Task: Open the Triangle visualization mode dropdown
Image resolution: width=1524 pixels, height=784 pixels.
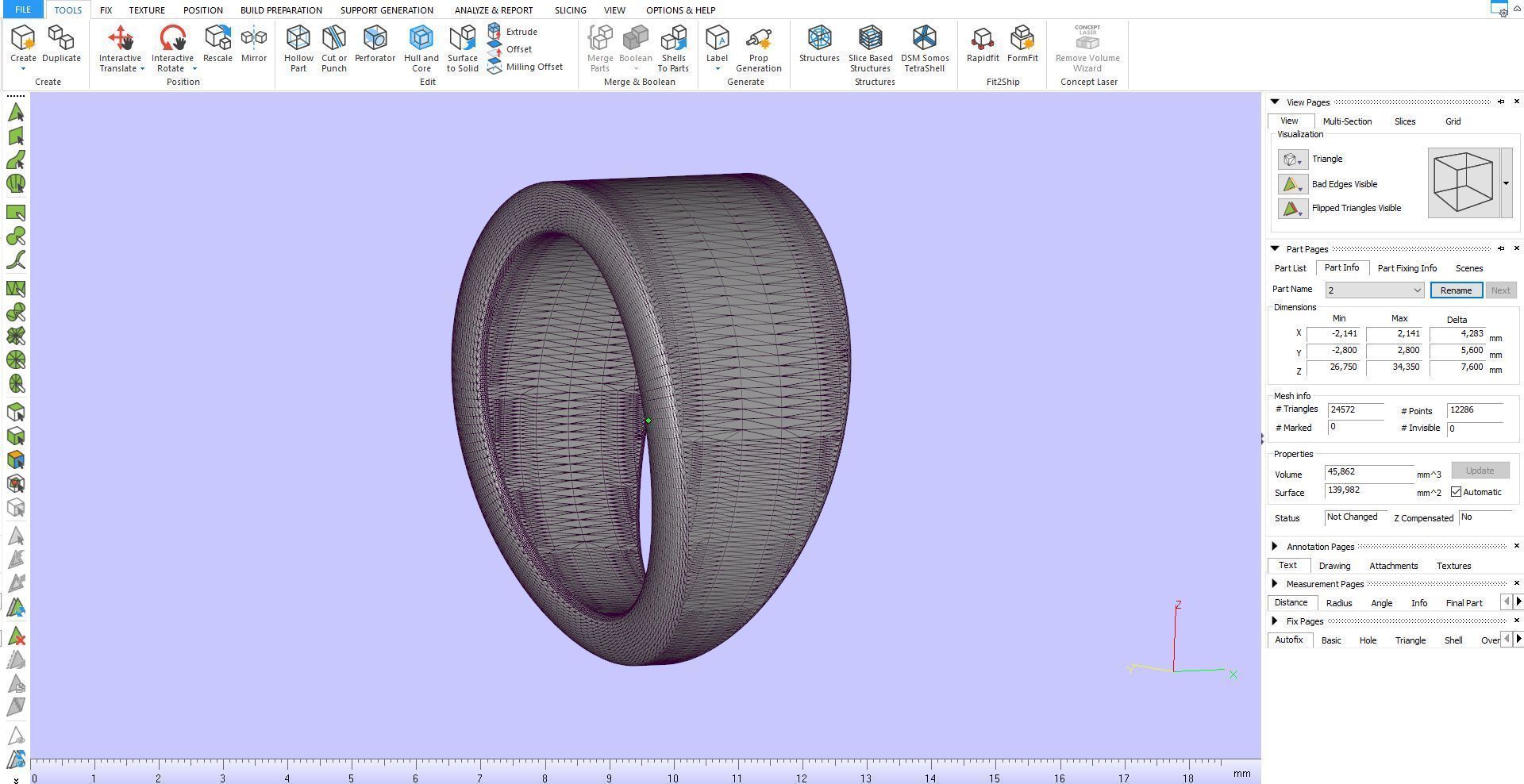Action: (1292, 159)
